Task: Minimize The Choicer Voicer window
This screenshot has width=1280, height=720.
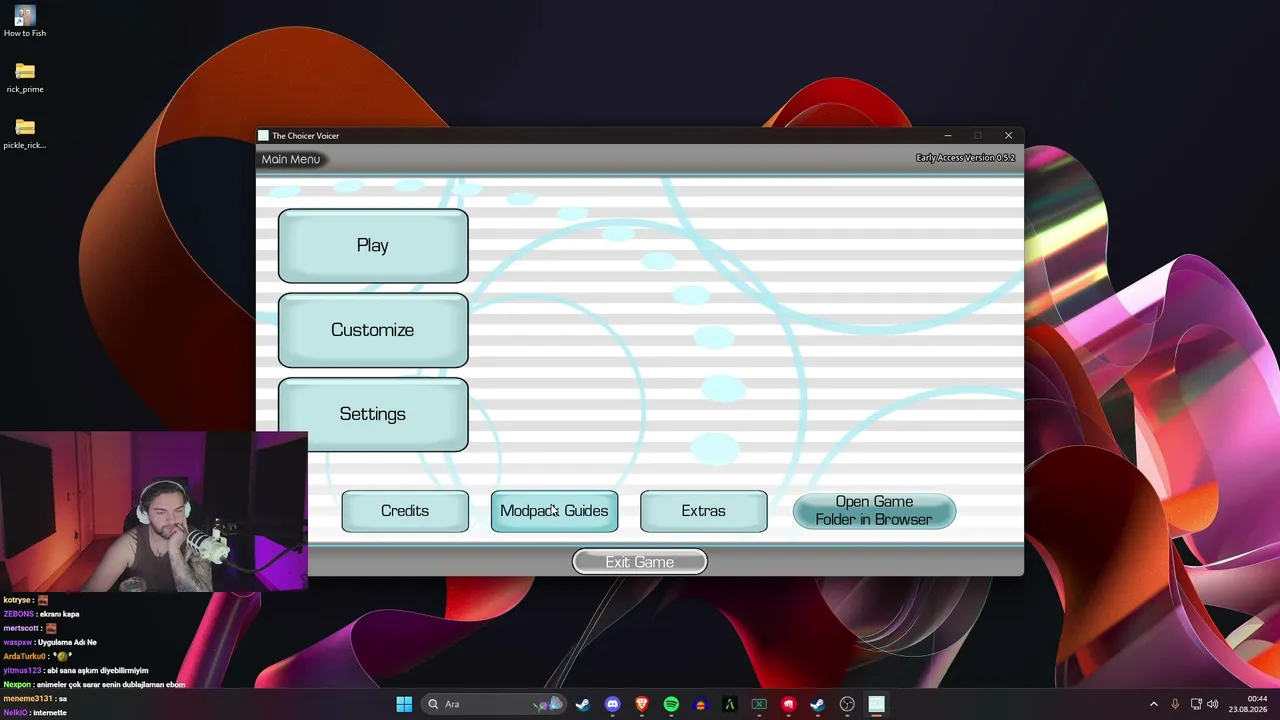Action: tap(948, 136)
